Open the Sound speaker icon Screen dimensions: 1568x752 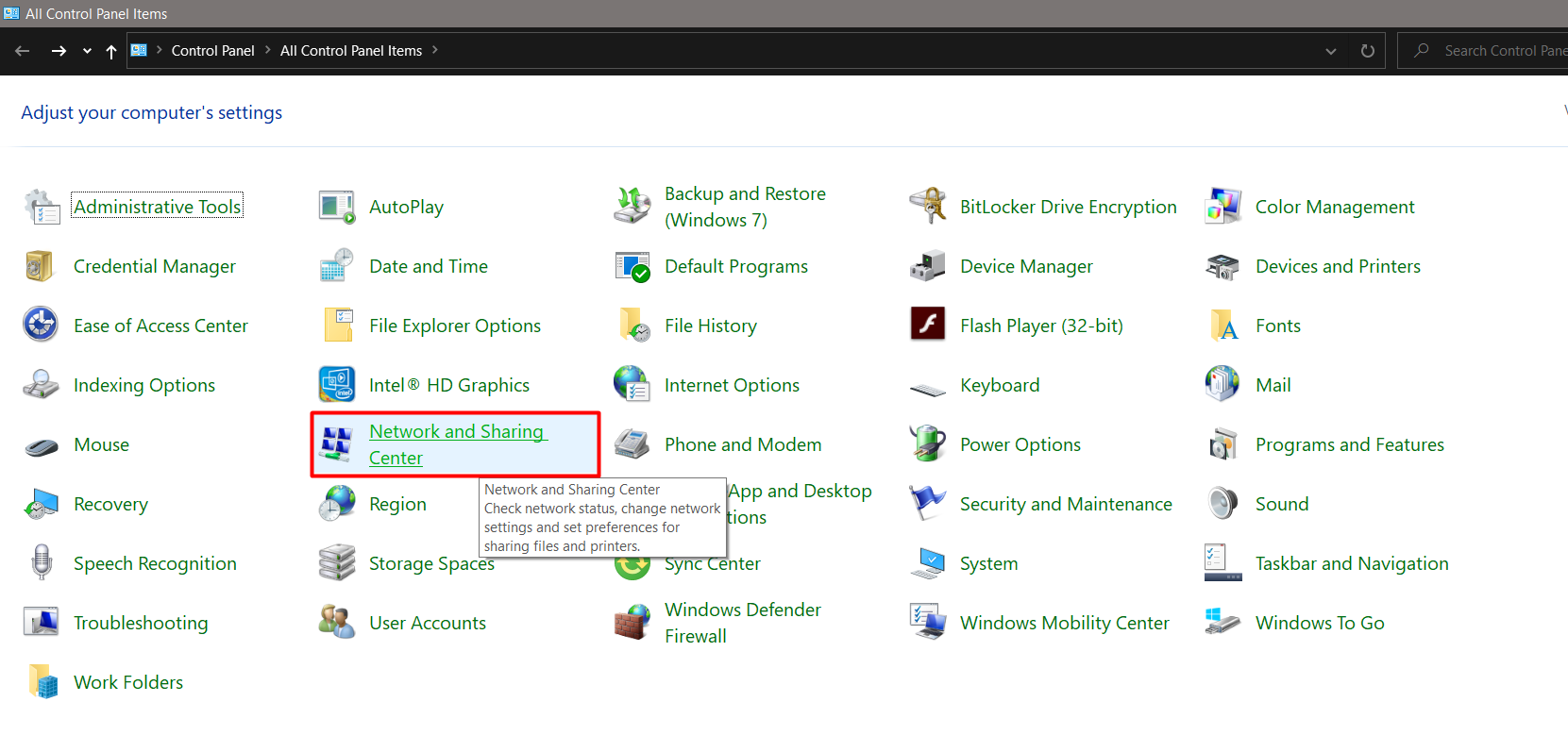[1223, 504]
